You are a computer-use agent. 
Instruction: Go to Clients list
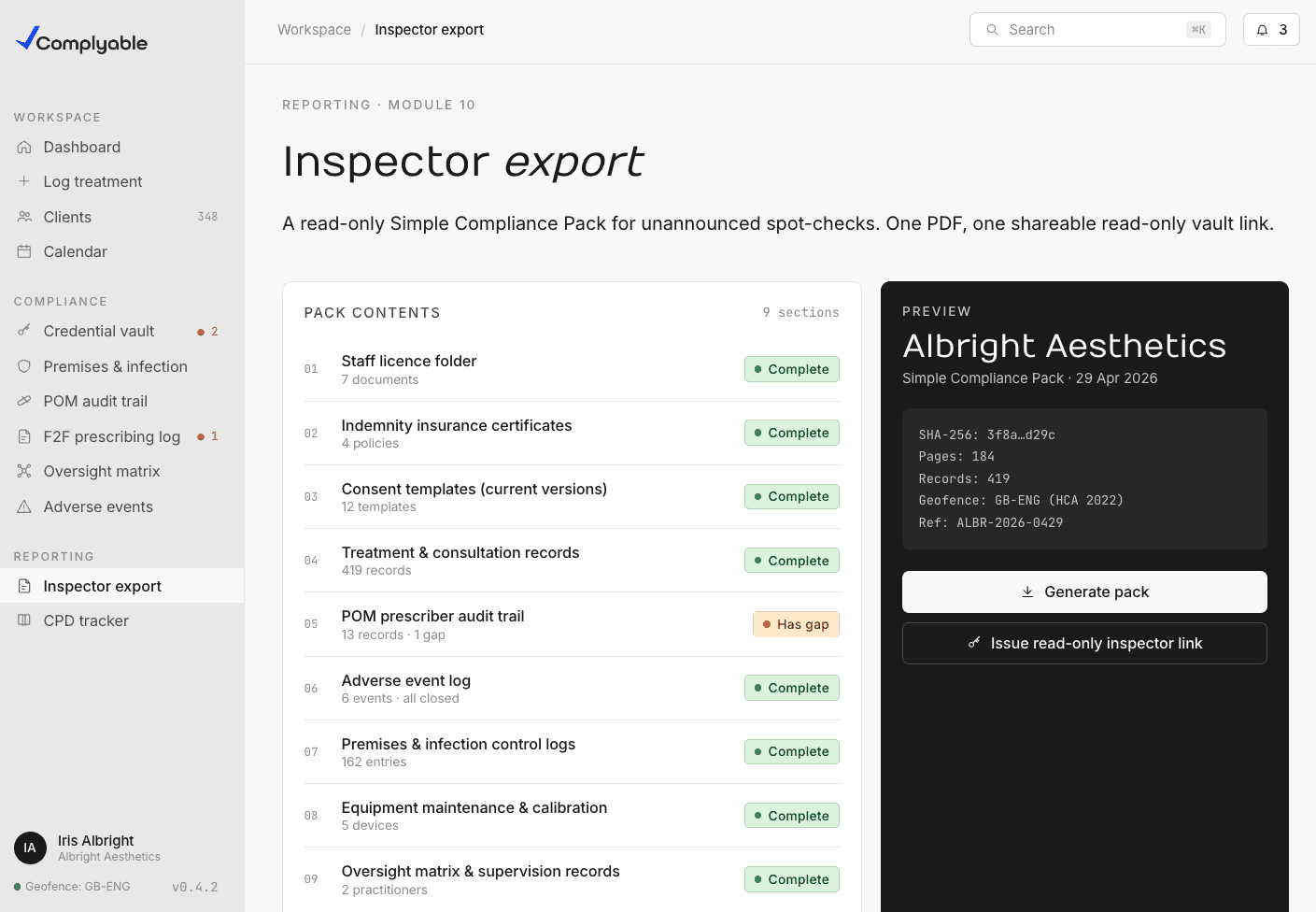click(x=122, y=217)
